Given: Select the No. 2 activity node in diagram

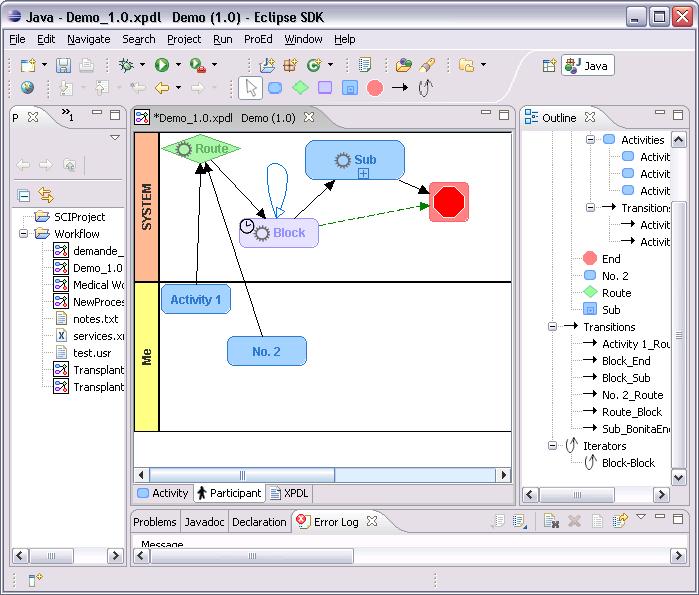Looking at the screenshot, I should coord(266,351).
